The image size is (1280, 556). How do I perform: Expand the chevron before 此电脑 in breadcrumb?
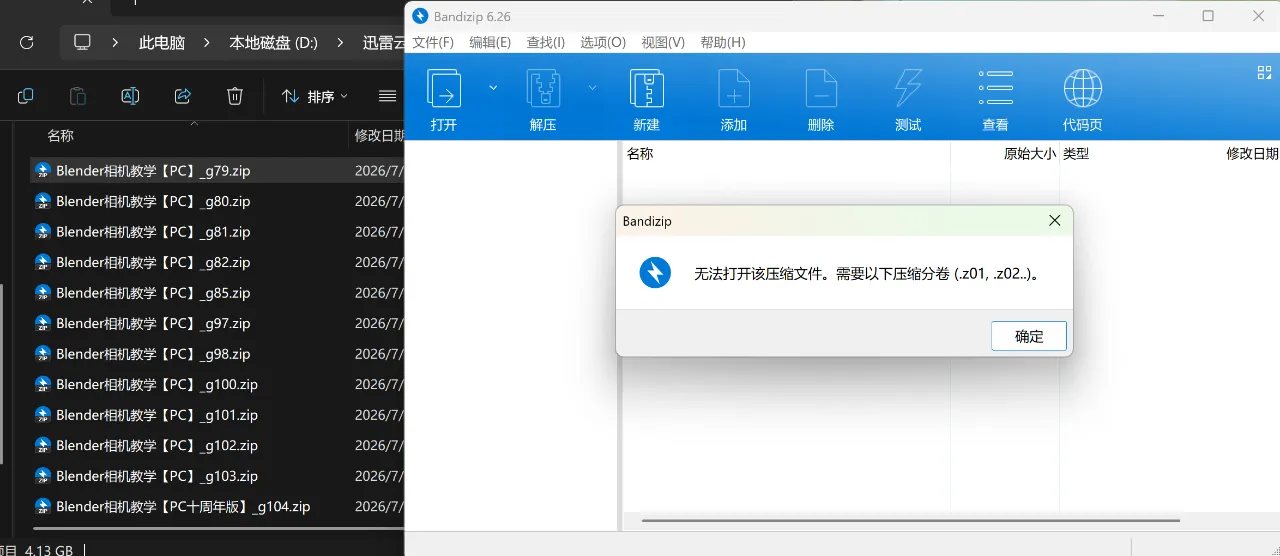coord(116,42)
